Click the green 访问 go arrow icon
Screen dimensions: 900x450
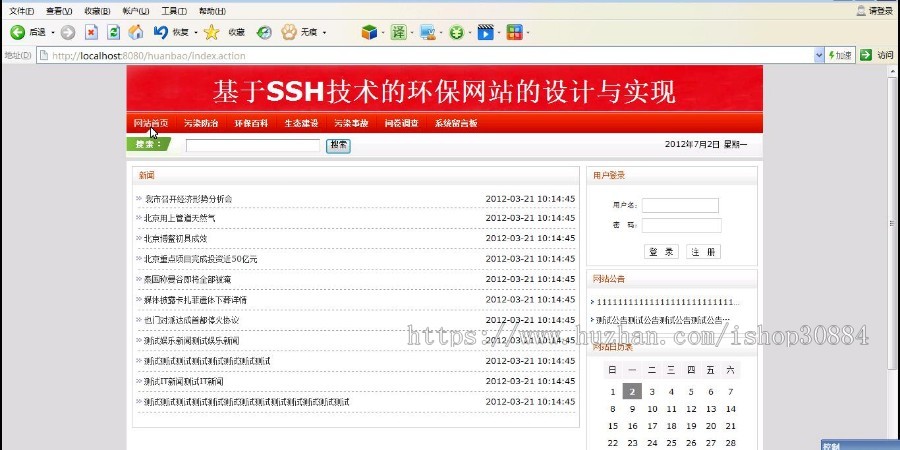pyautogui.click(x=866, y=55)
